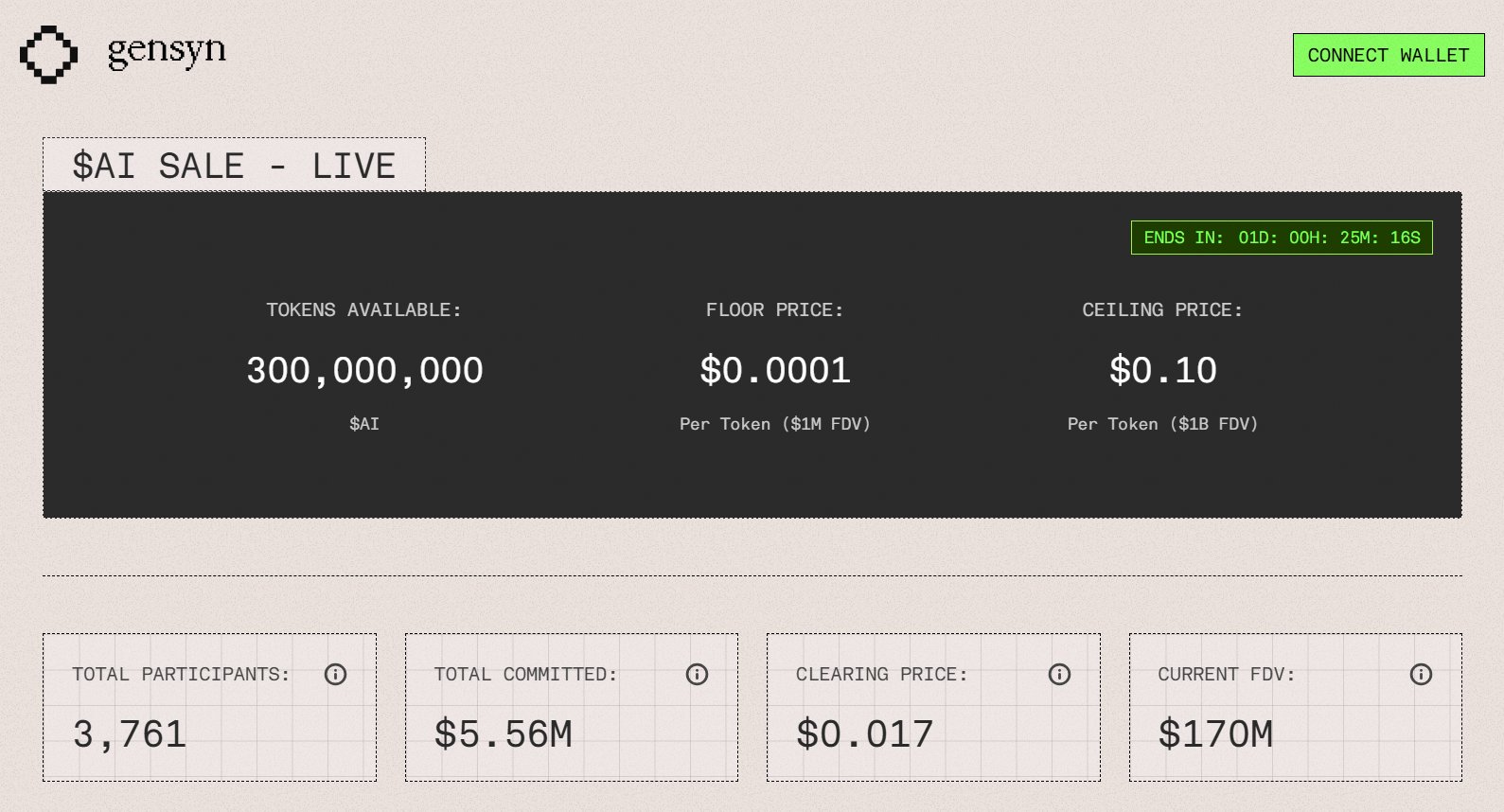Viewport: 1504px width, 812px height.
Task: Click the Per Token ($1B FDV) caption
Action: click(1162, 424)
